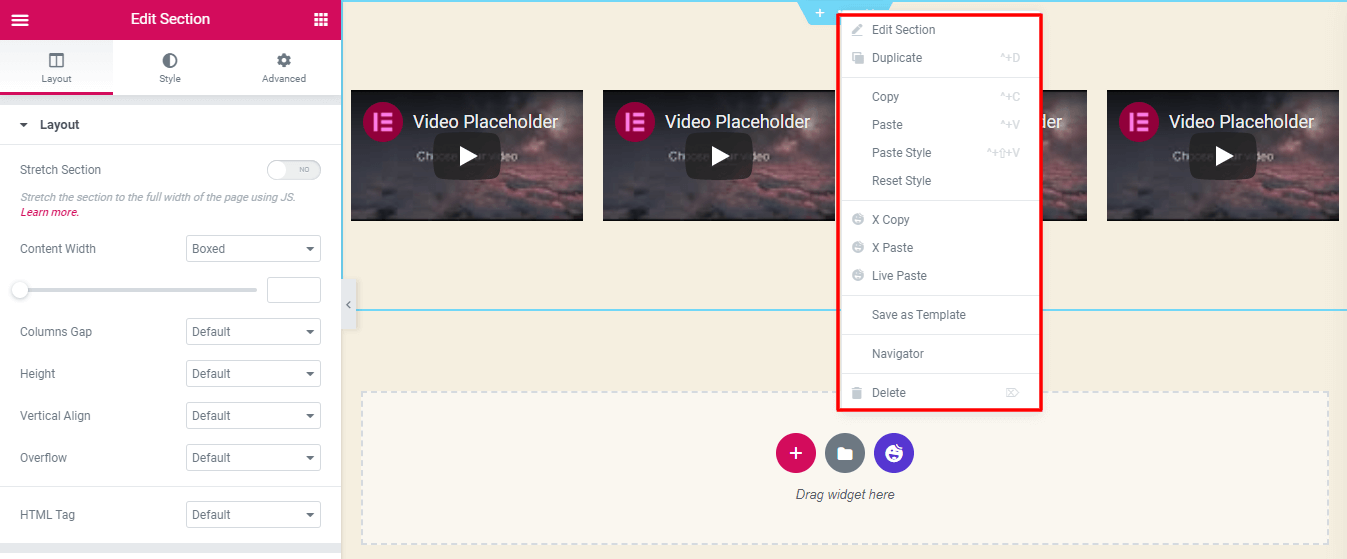1347x559 pixels.
Task: Choose X Paste from the context menu
Action: (x=939, y=248)
